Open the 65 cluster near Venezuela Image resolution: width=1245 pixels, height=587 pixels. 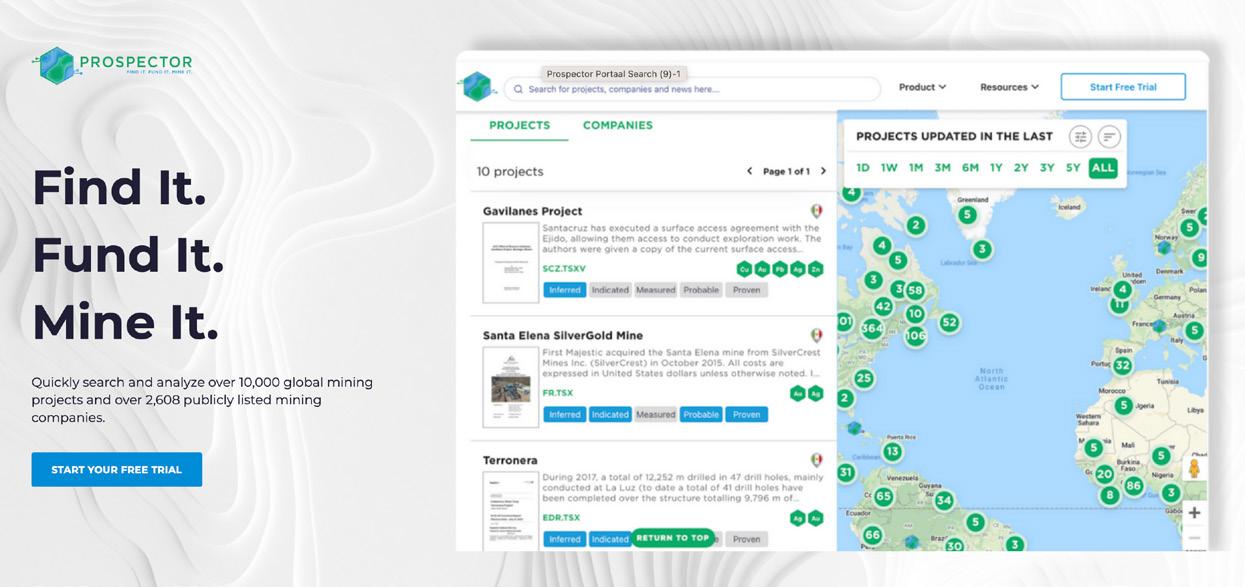pyautogui.click(x=883, y=496)
